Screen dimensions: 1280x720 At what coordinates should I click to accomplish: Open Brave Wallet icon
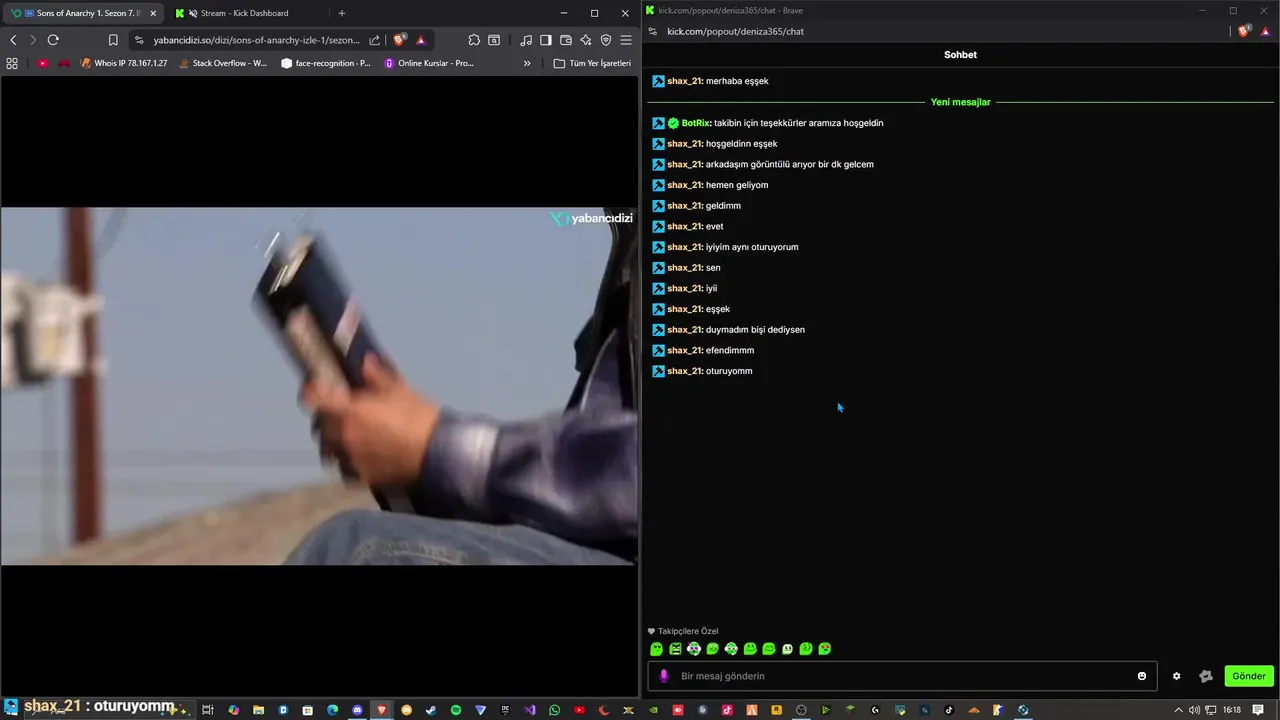pos(566,40)
